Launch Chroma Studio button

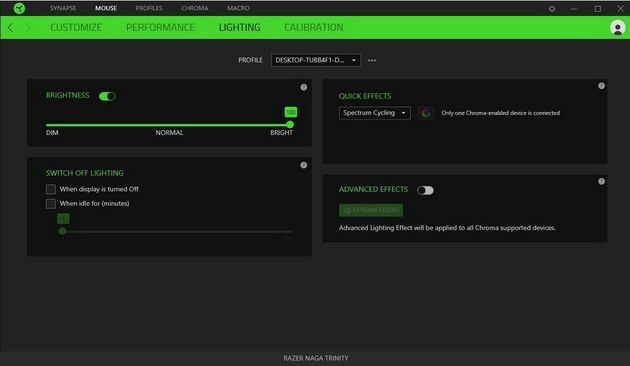[371, 210]
